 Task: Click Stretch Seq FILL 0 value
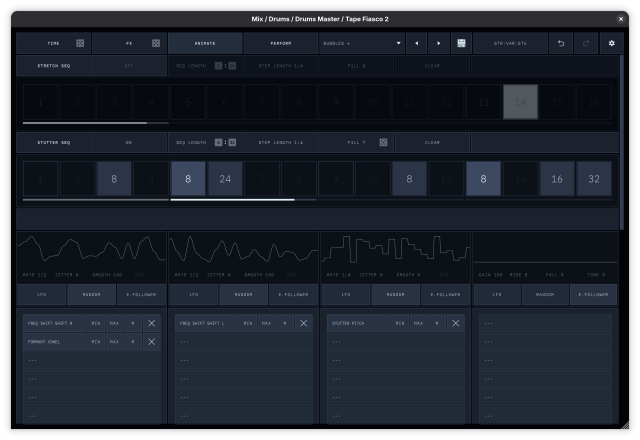click(356, 66)
